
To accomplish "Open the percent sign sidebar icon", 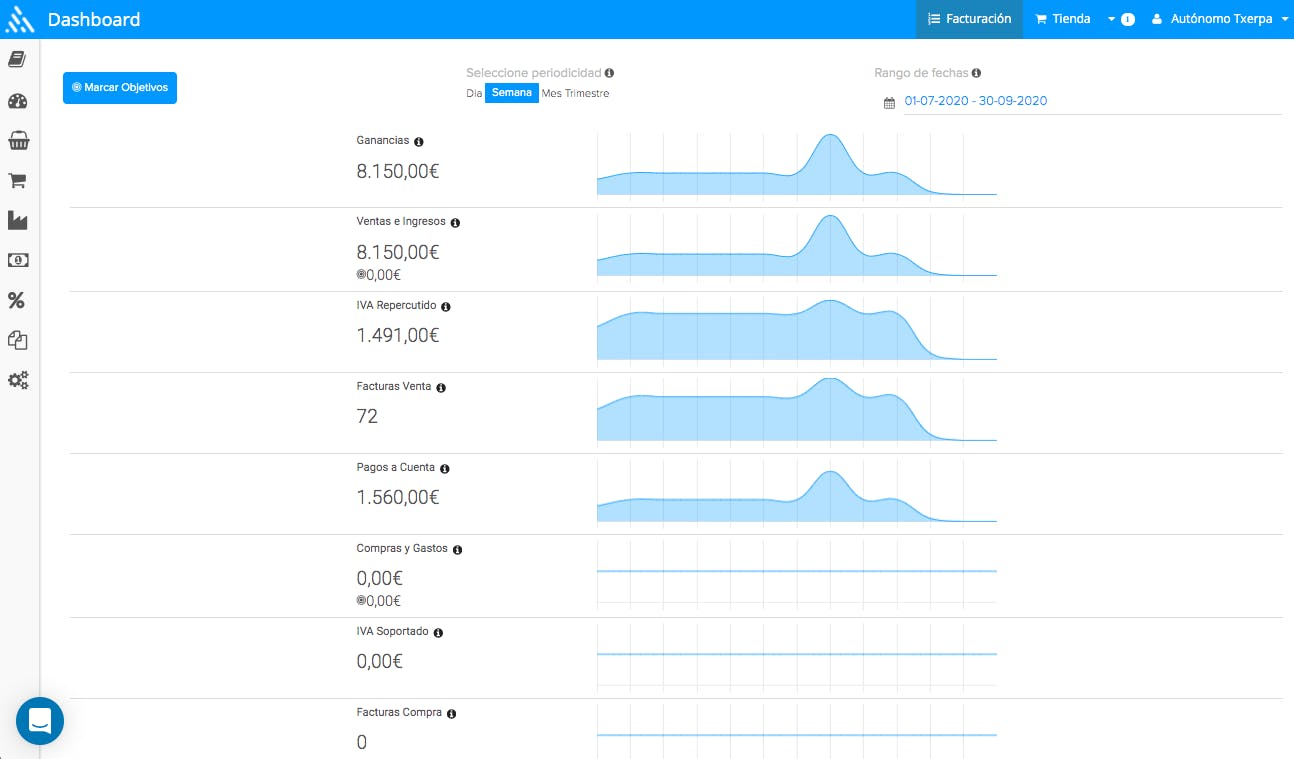I will point(17,300).
